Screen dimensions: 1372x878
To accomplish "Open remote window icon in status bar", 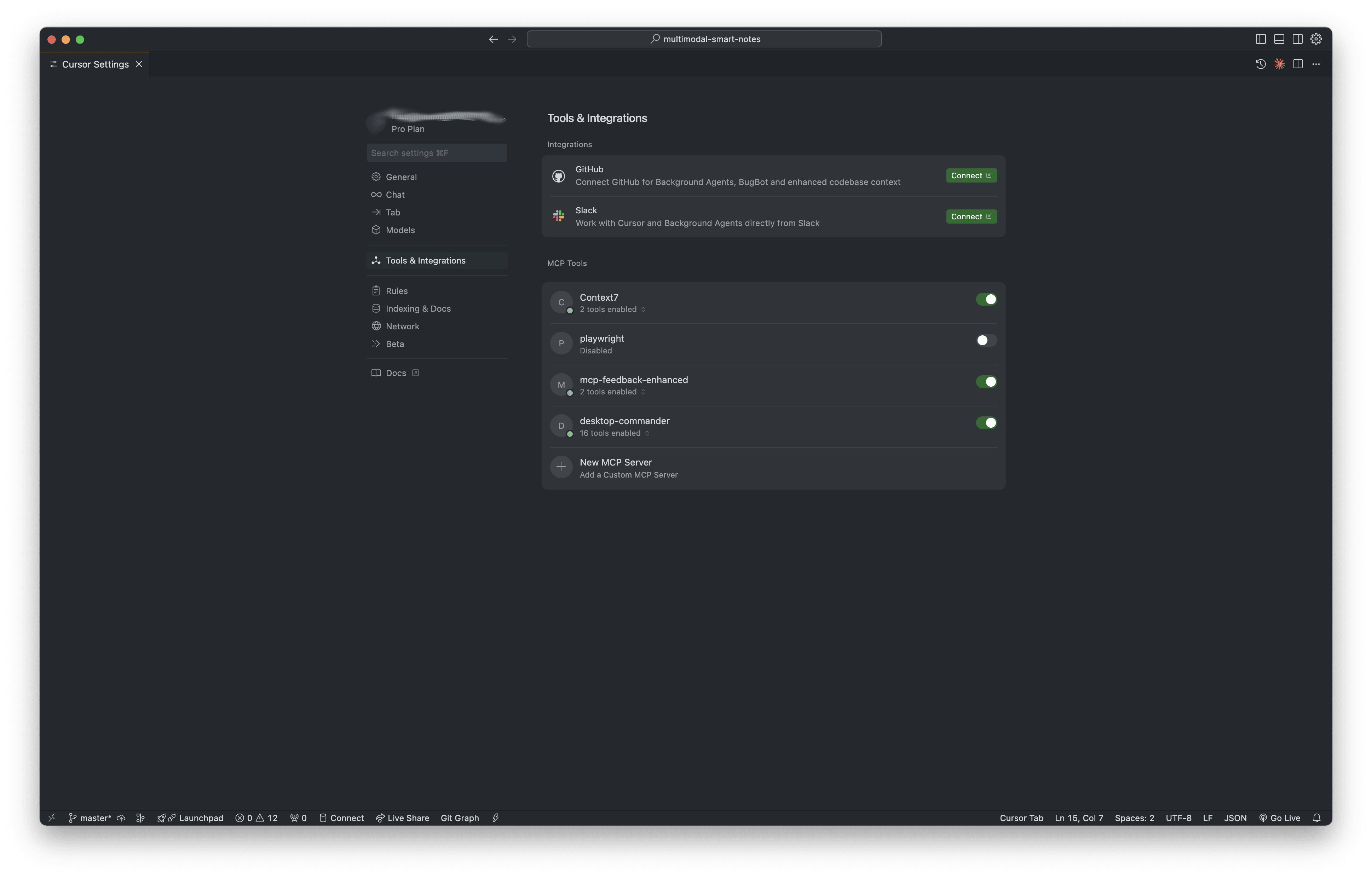I will [52, 818].
